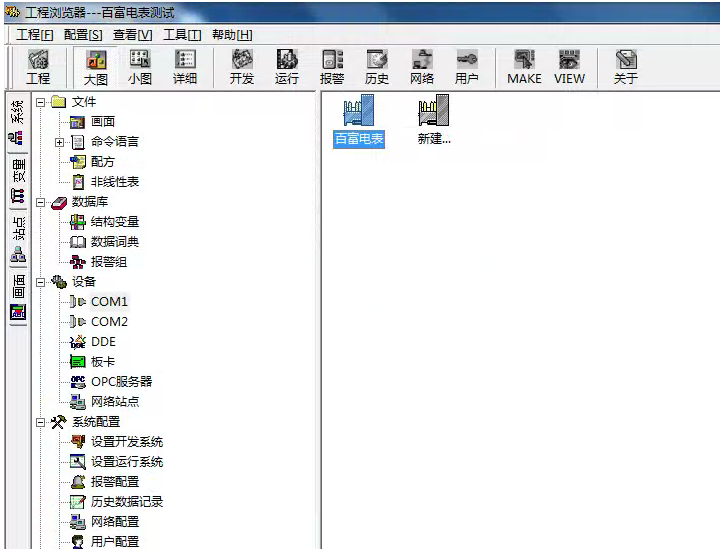Open the 报警 alarm toolbar icon
This screenshot has height=549, width=720.
click(332, 67)
